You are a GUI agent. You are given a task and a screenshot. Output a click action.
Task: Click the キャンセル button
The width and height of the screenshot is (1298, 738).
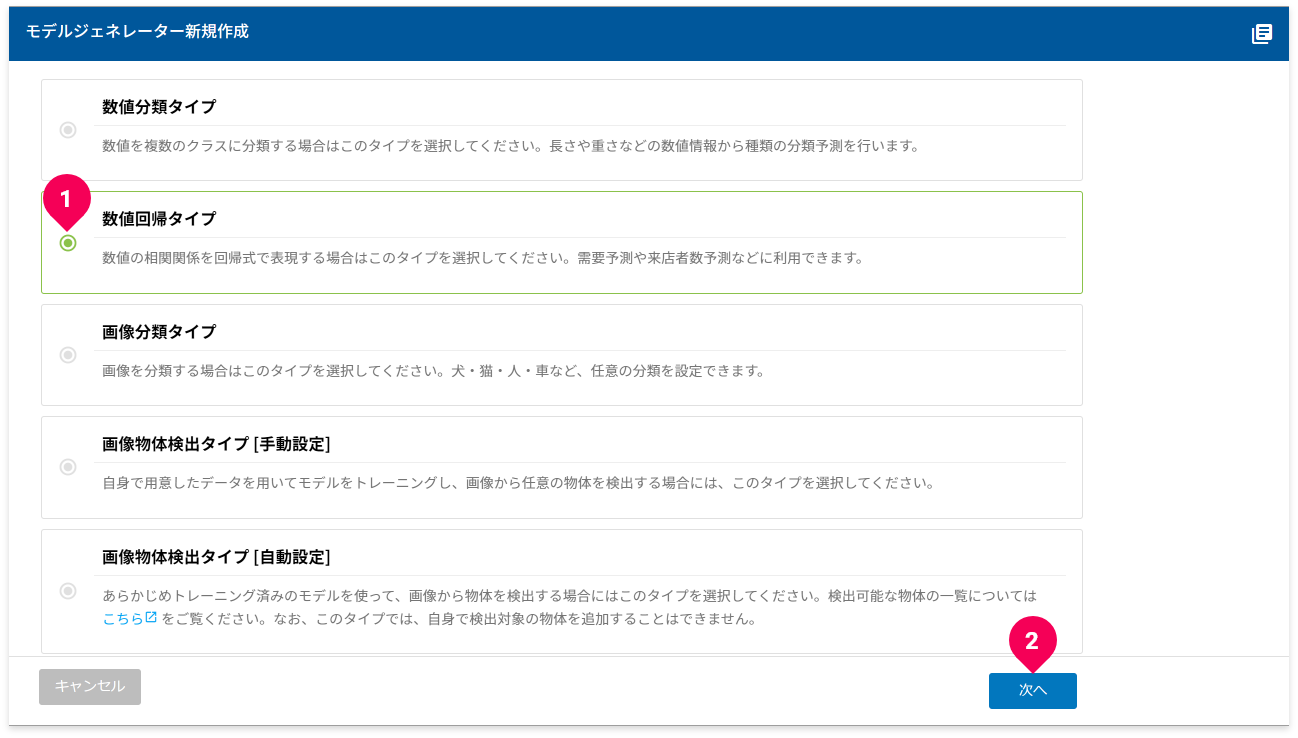(x=90, y=687)
